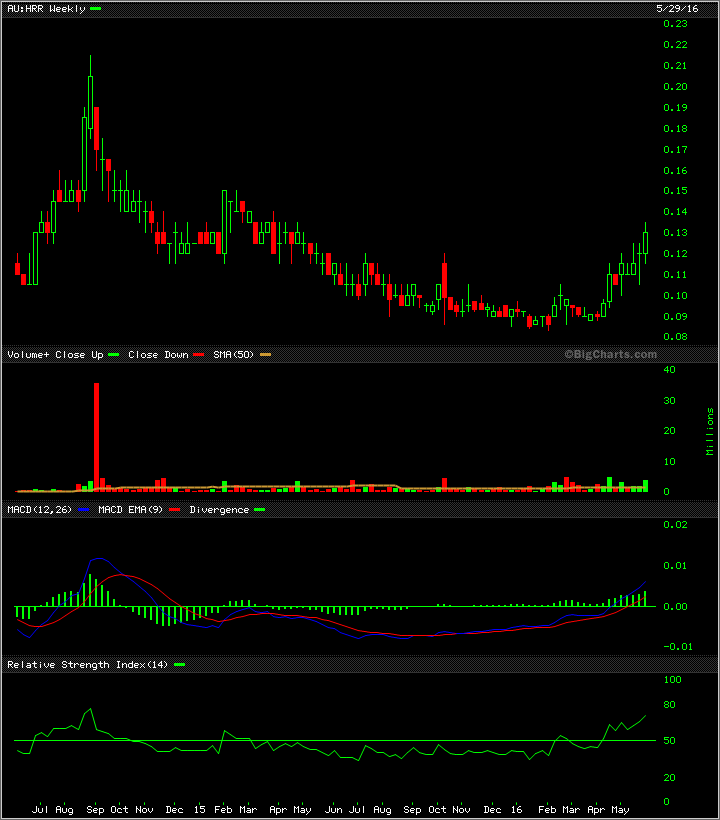Click the Jul 2014 time axis label
This screenshot has height=820, width=720.
coord(40,810)
